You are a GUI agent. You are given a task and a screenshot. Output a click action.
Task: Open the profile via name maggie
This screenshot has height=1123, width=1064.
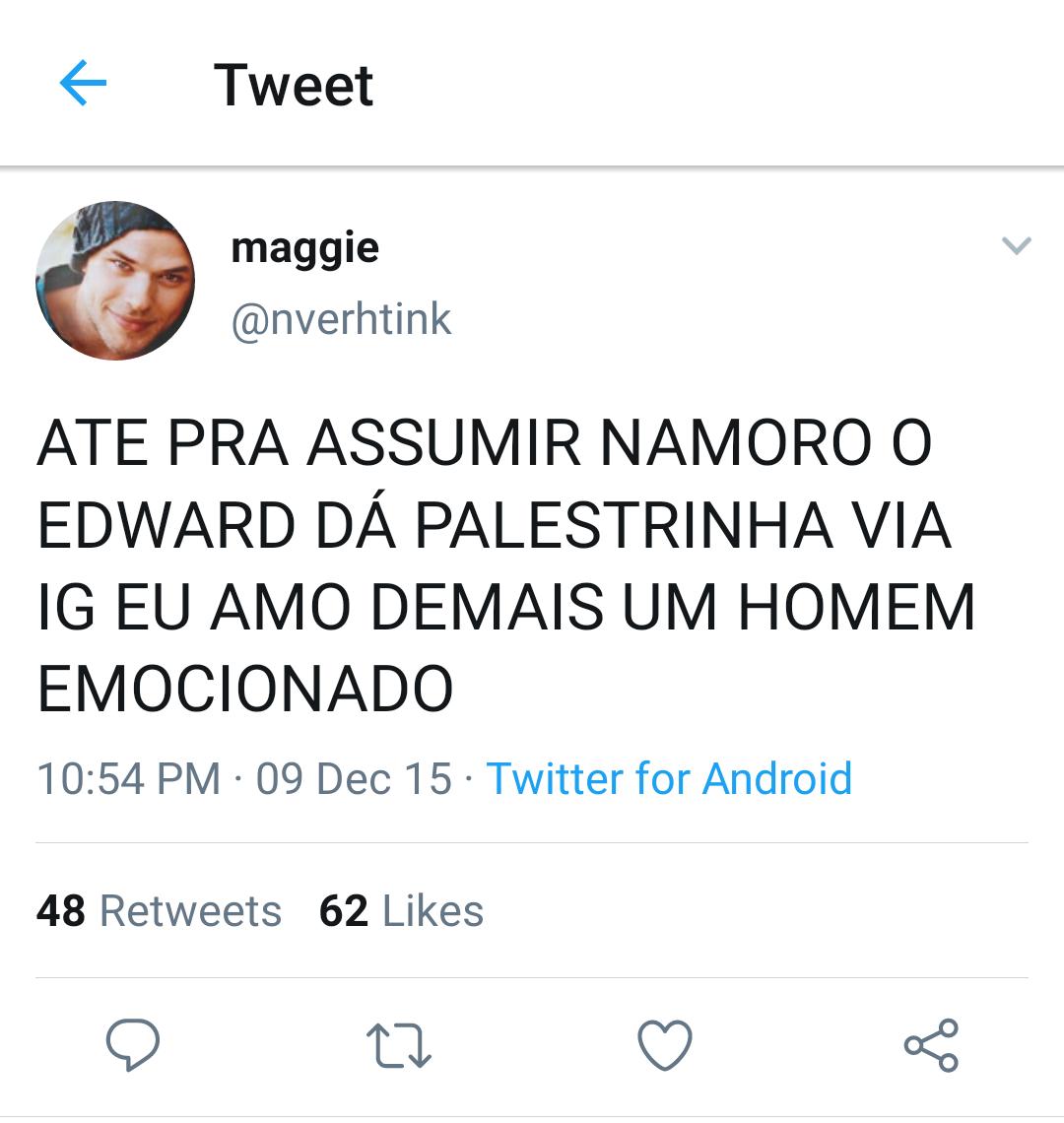click(304, 249)
